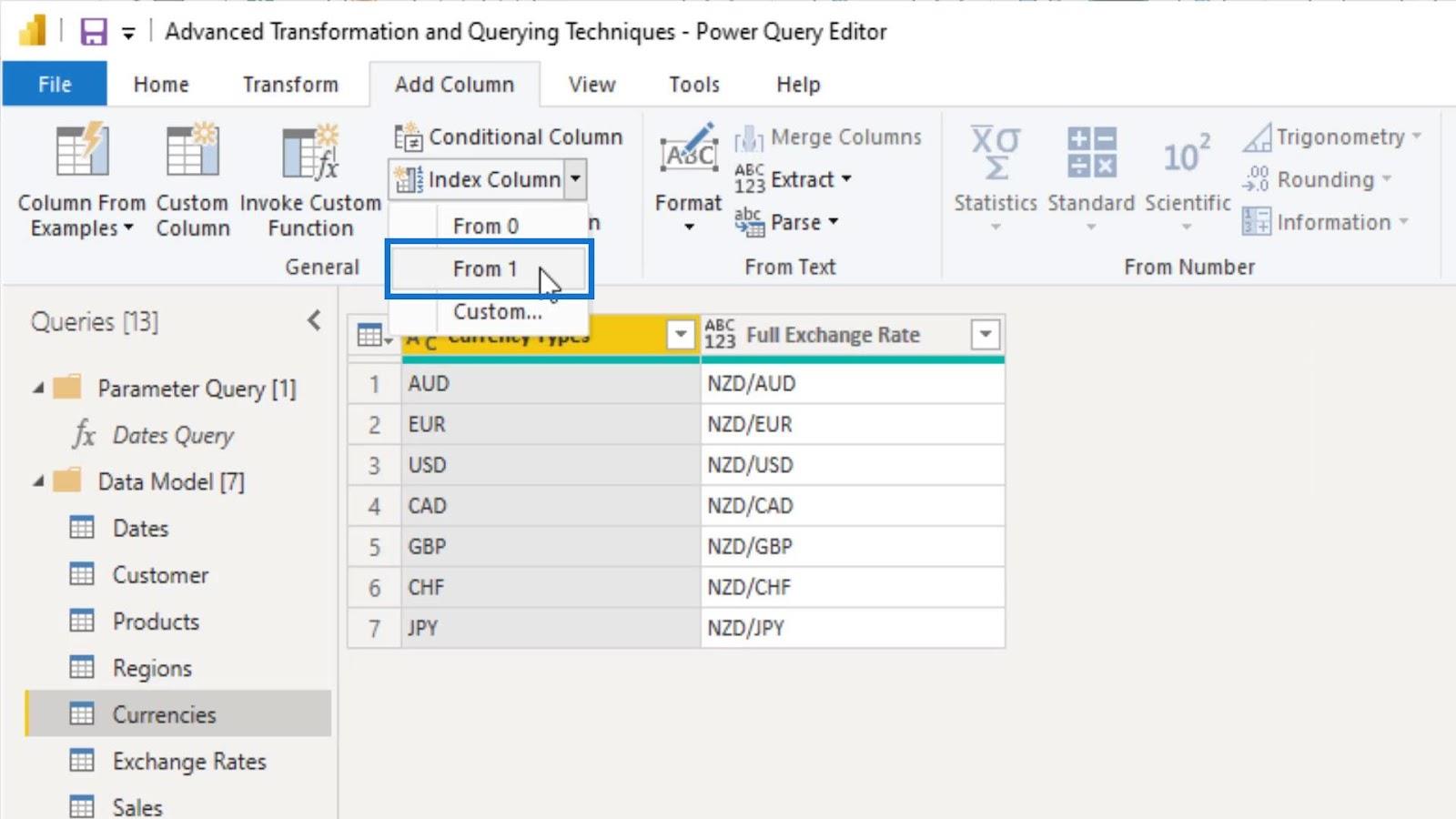Open the Parse dropdown
The width and height of the screenshot is (1456, 819).
click(786, 222)
